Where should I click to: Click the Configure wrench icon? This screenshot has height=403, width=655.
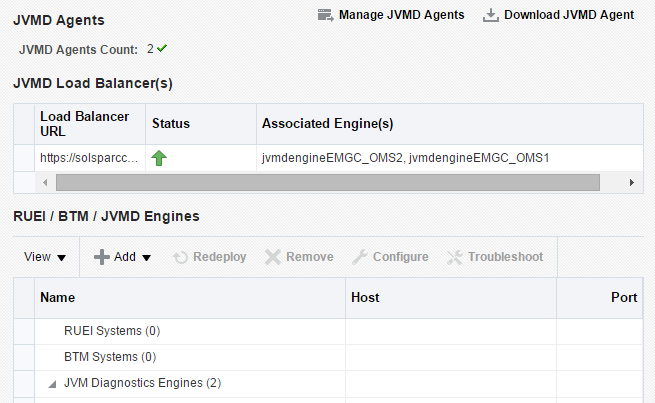click(360, 257)
